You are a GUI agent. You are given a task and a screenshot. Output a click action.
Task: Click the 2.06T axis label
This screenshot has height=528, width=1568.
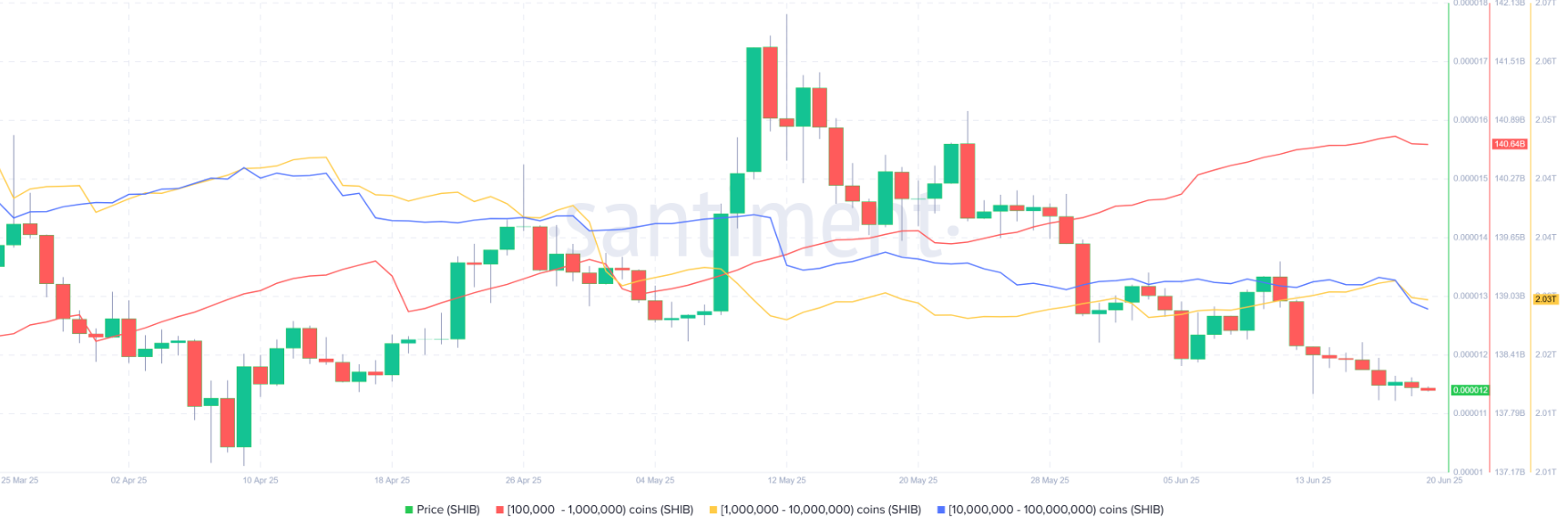tap(1545, 61)
